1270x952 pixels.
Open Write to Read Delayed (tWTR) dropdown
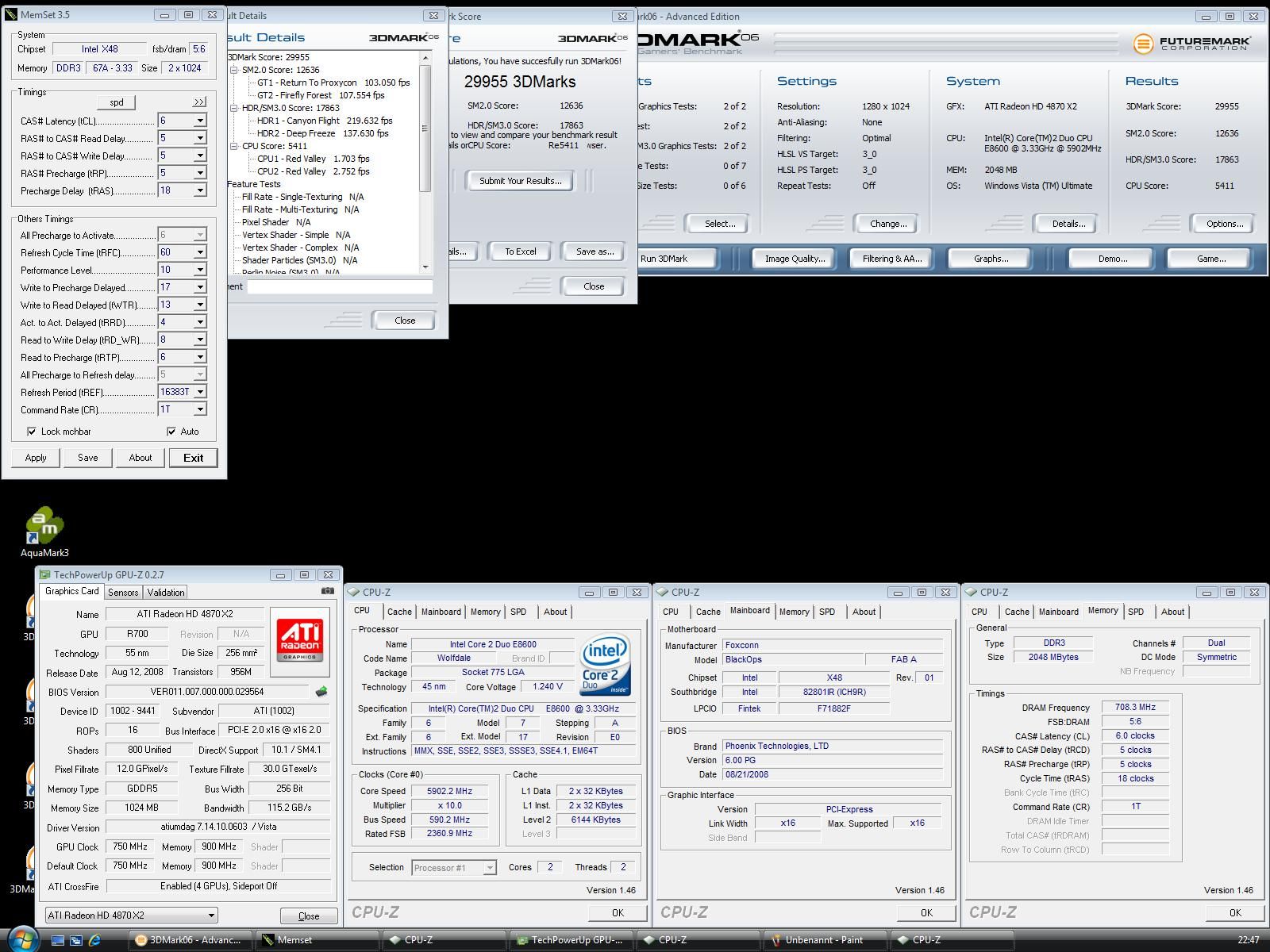click(200, 305)
